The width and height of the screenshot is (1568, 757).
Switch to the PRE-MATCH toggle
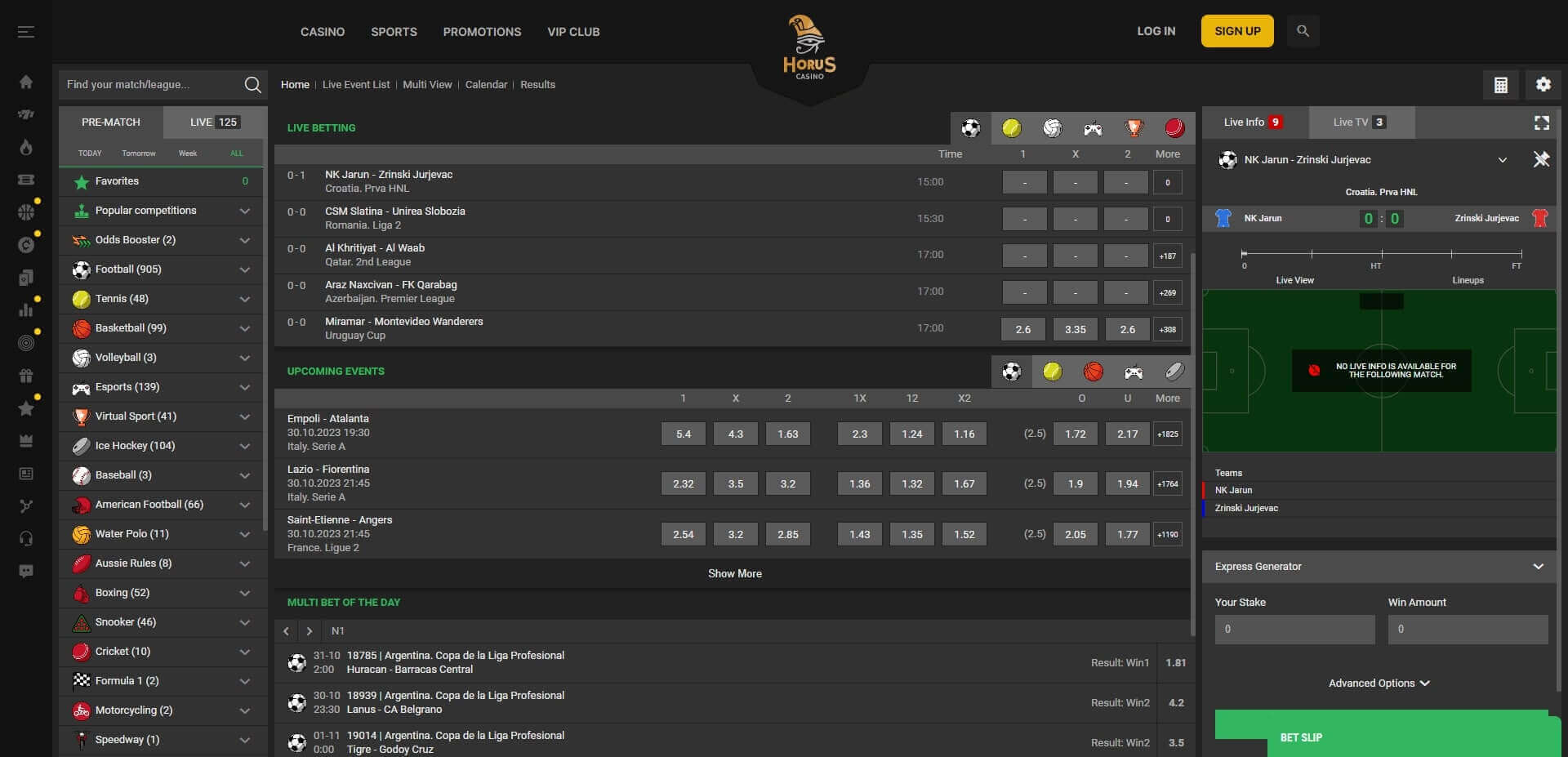(111, 122)
